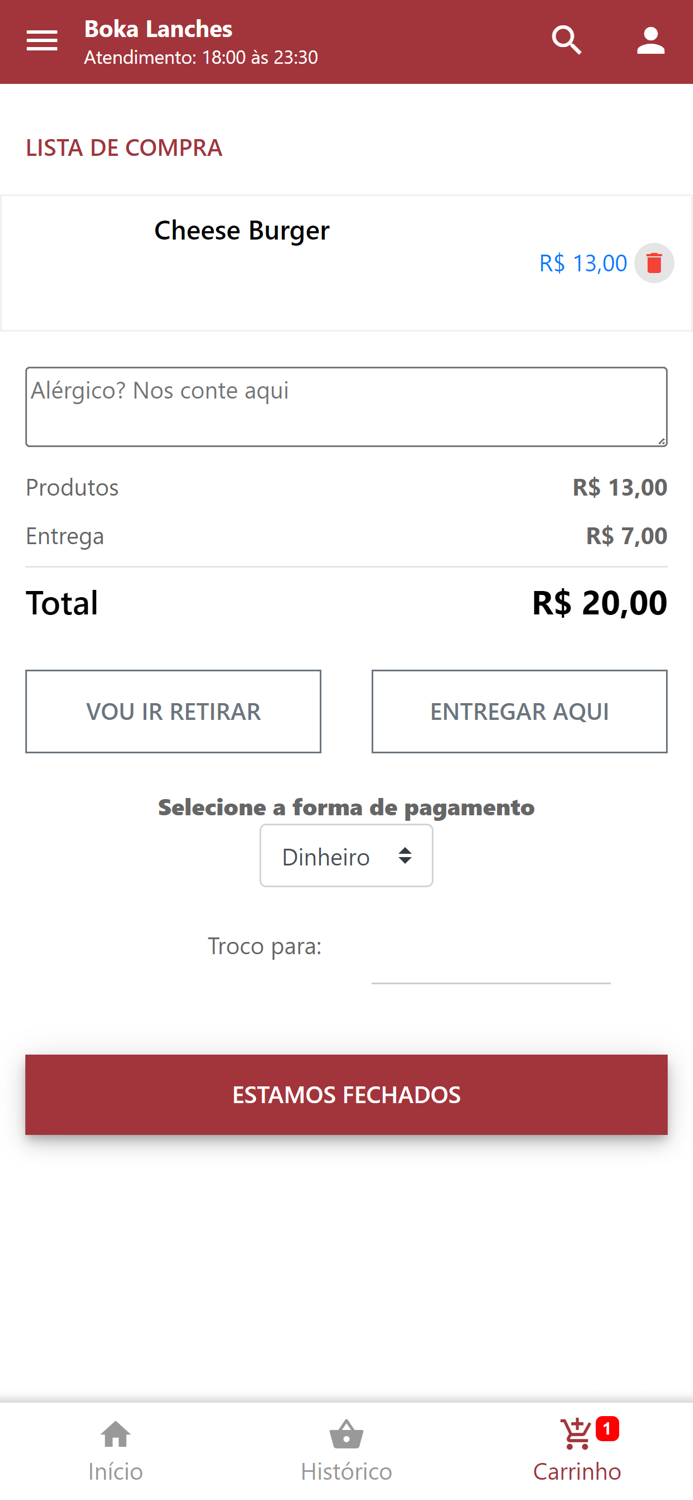Click the Cheese Burger price link

[583, 263]
